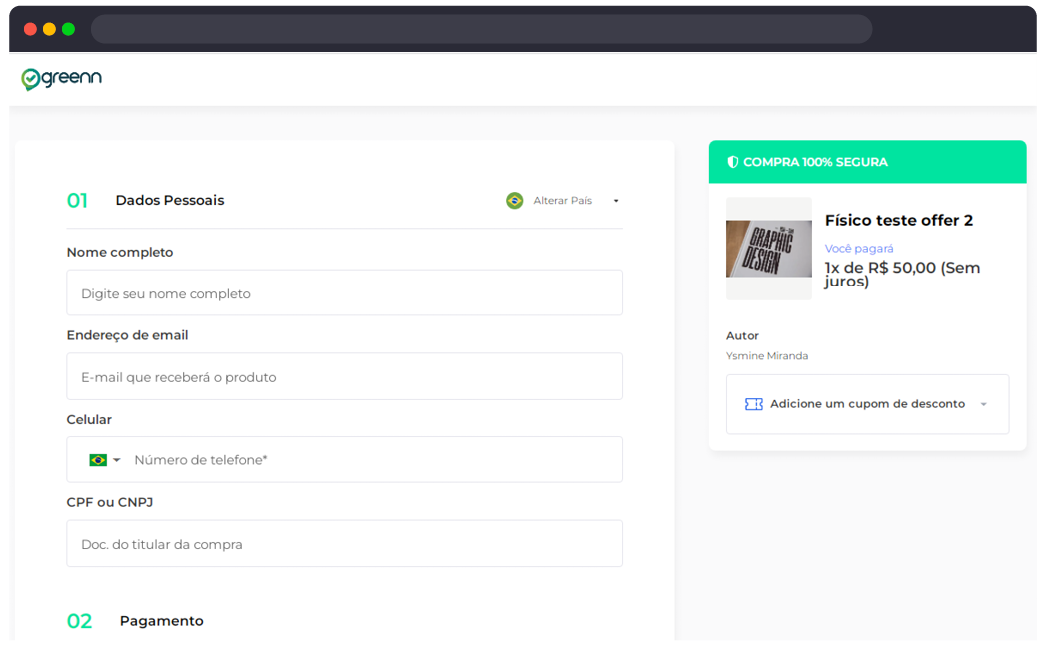Click the Graphic Design product thumbnail
This screenshot has height=646, width=1046.
coord(768,249)
